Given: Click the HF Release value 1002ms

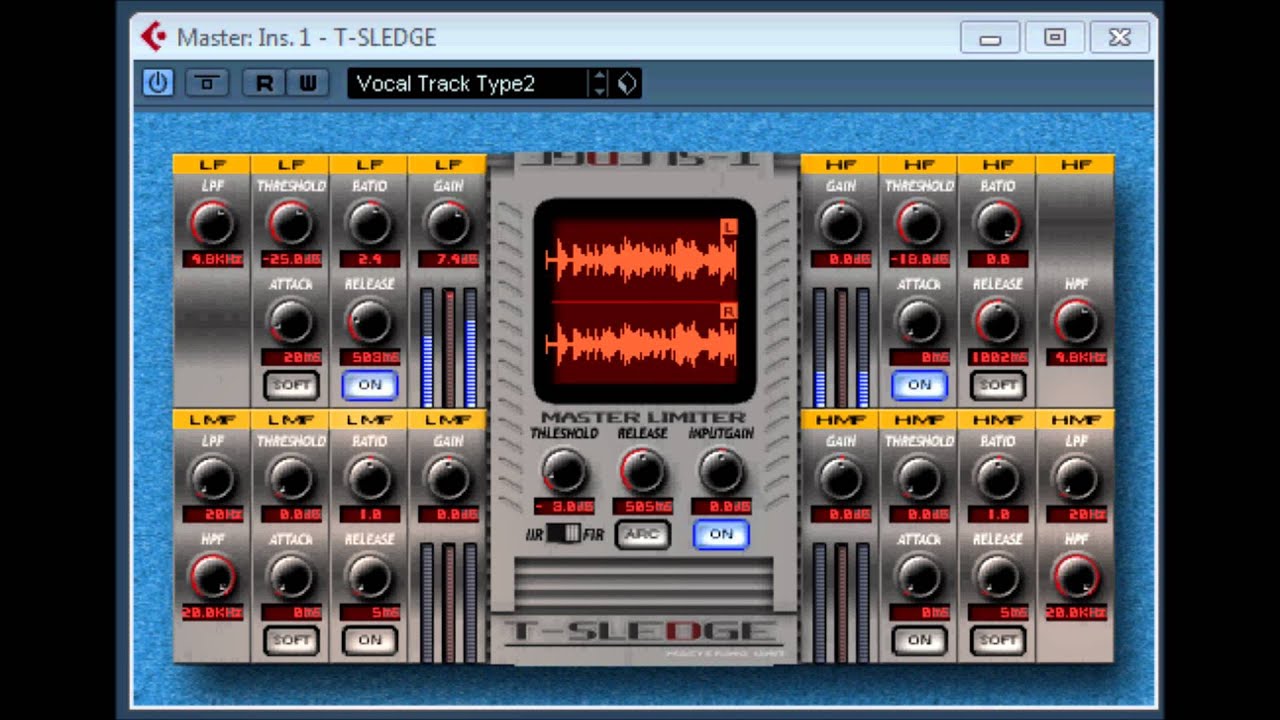Looking at the screenshot, I should [998, 357].
